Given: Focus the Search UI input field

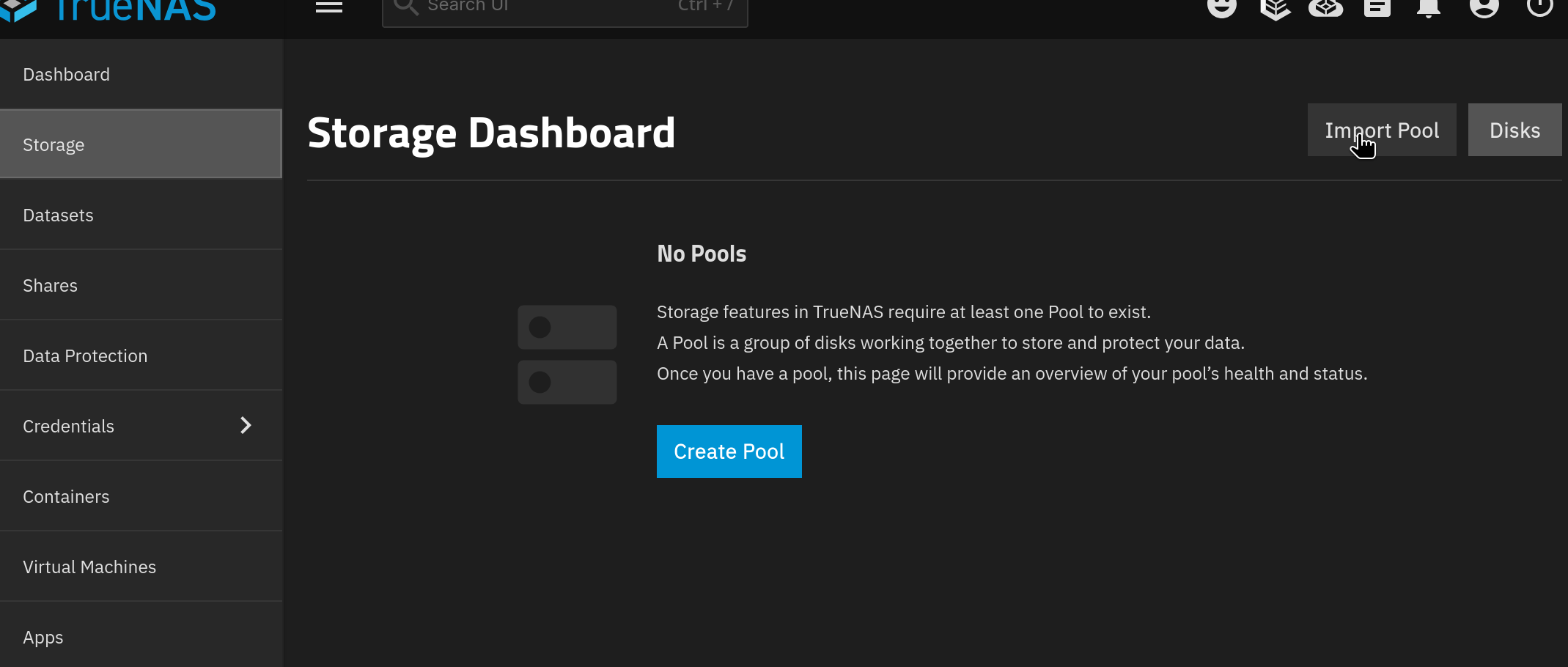Looking at the screenshot, I should pos(564,9).
